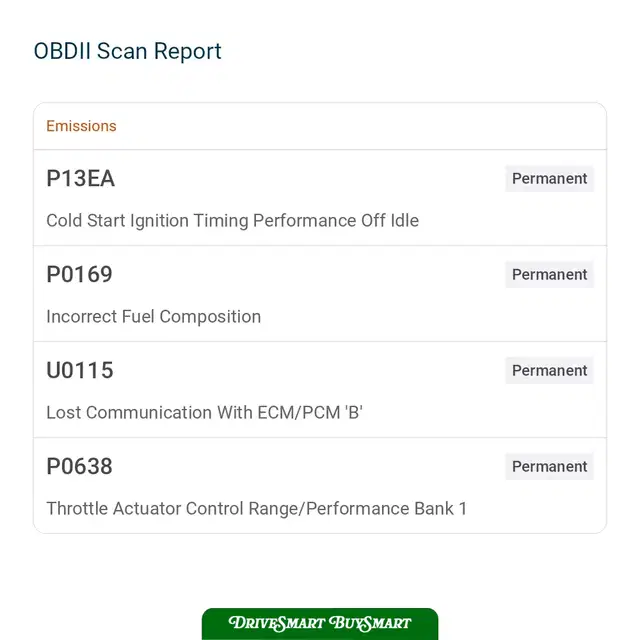This screenshot has width=640, height=640.
Task: Click Permanent badge for P0169
Action: tap(549, 274)
